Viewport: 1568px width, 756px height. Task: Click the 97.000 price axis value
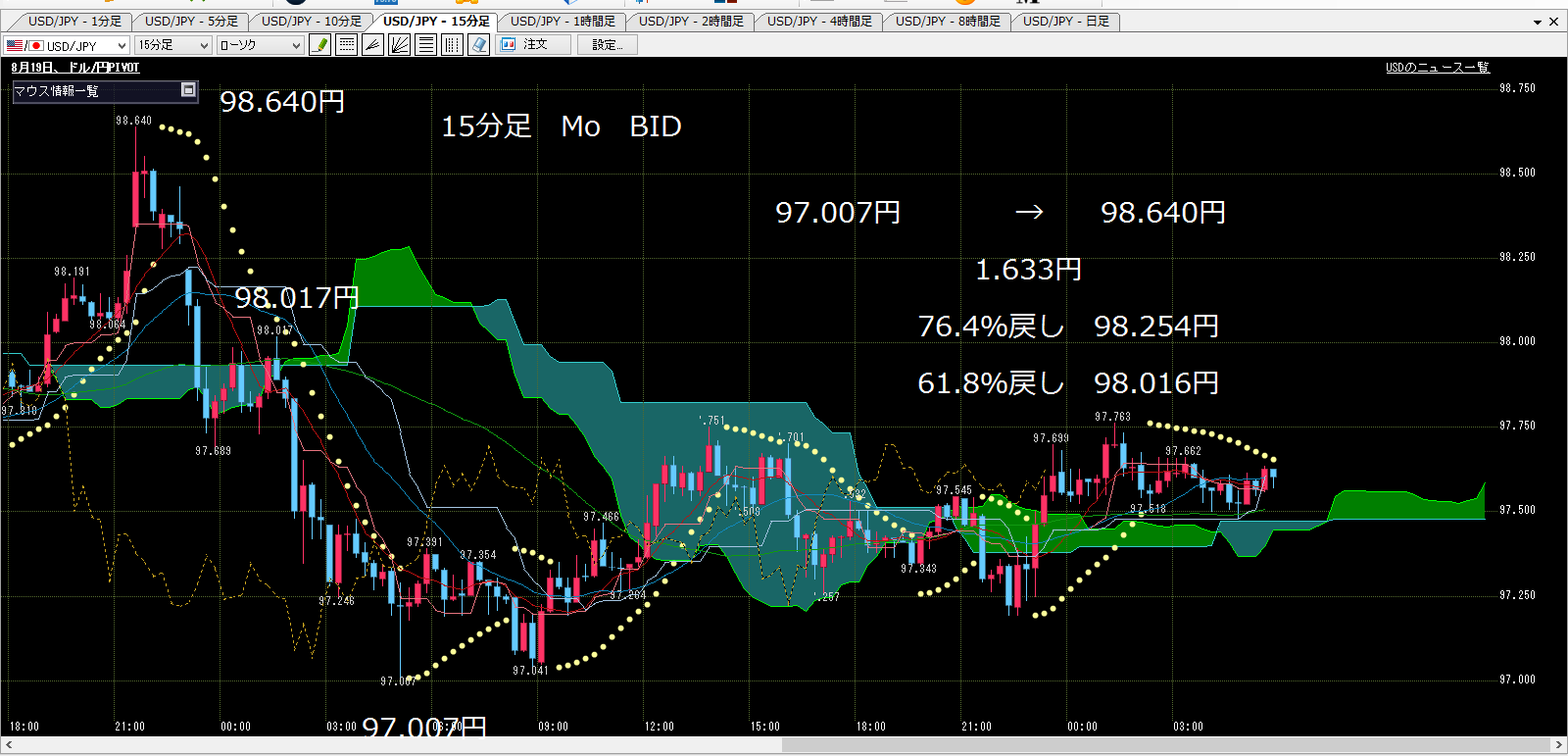1517,680
